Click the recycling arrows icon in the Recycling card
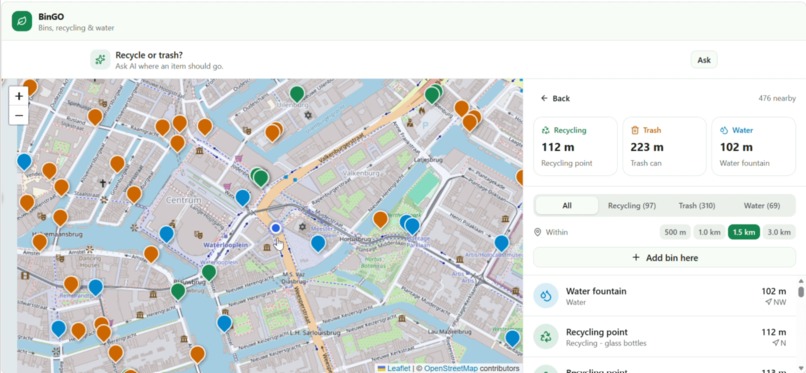Viewport: 806px width, 373px height. click(546, 130)
